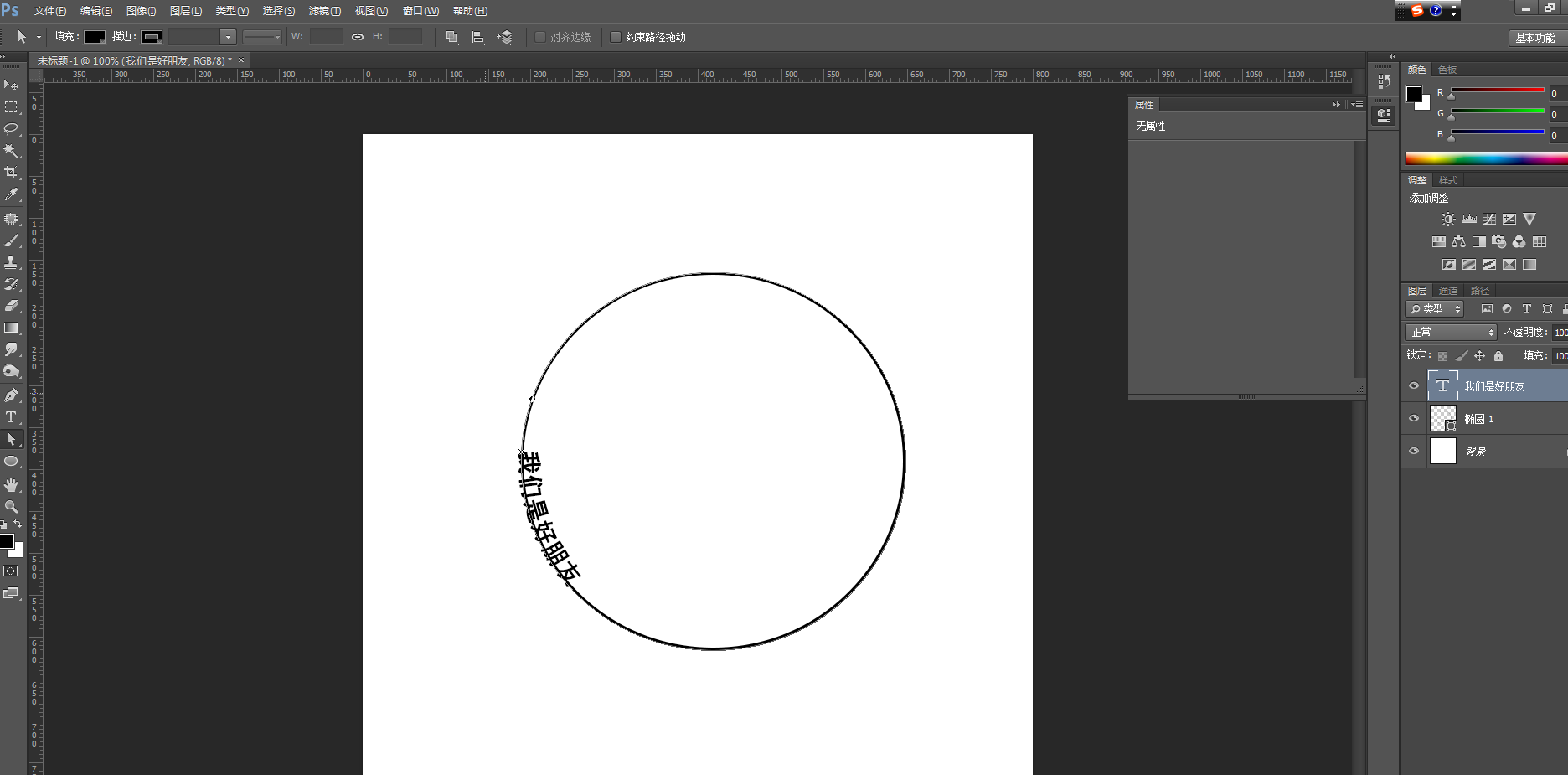Viewport: 1568px width, 775px height.
Task: Select the 我们是好朋友 text layer
Action: [x=1494, y=386]
